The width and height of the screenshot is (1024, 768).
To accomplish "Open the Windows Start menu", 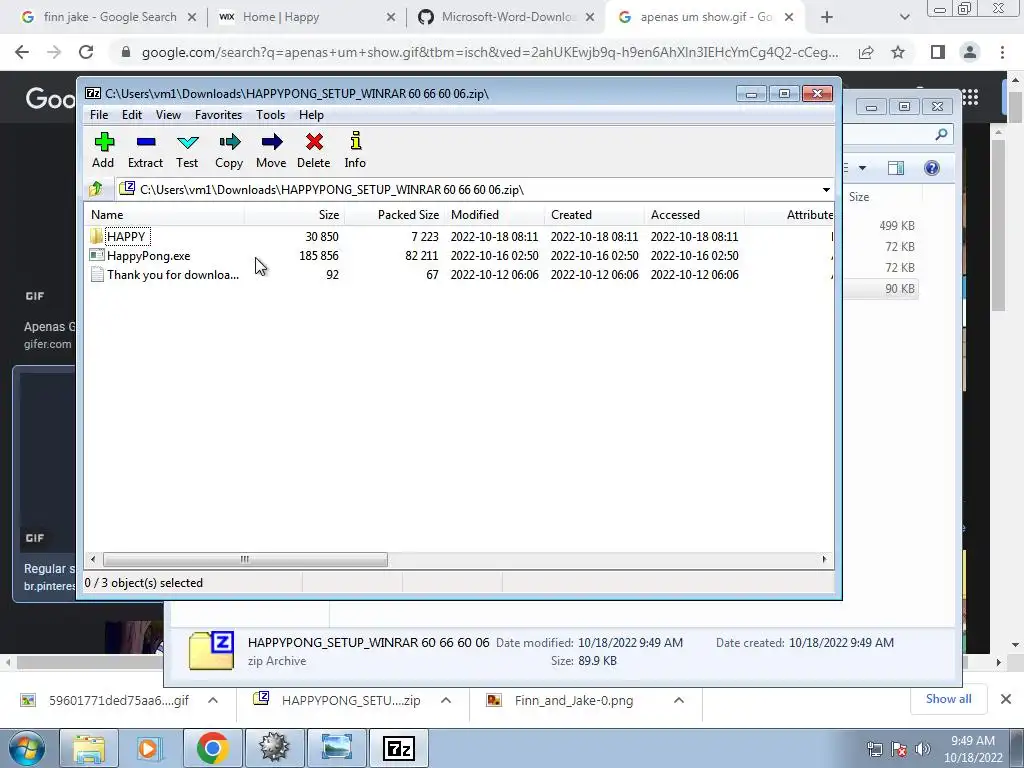I will 27,748.
